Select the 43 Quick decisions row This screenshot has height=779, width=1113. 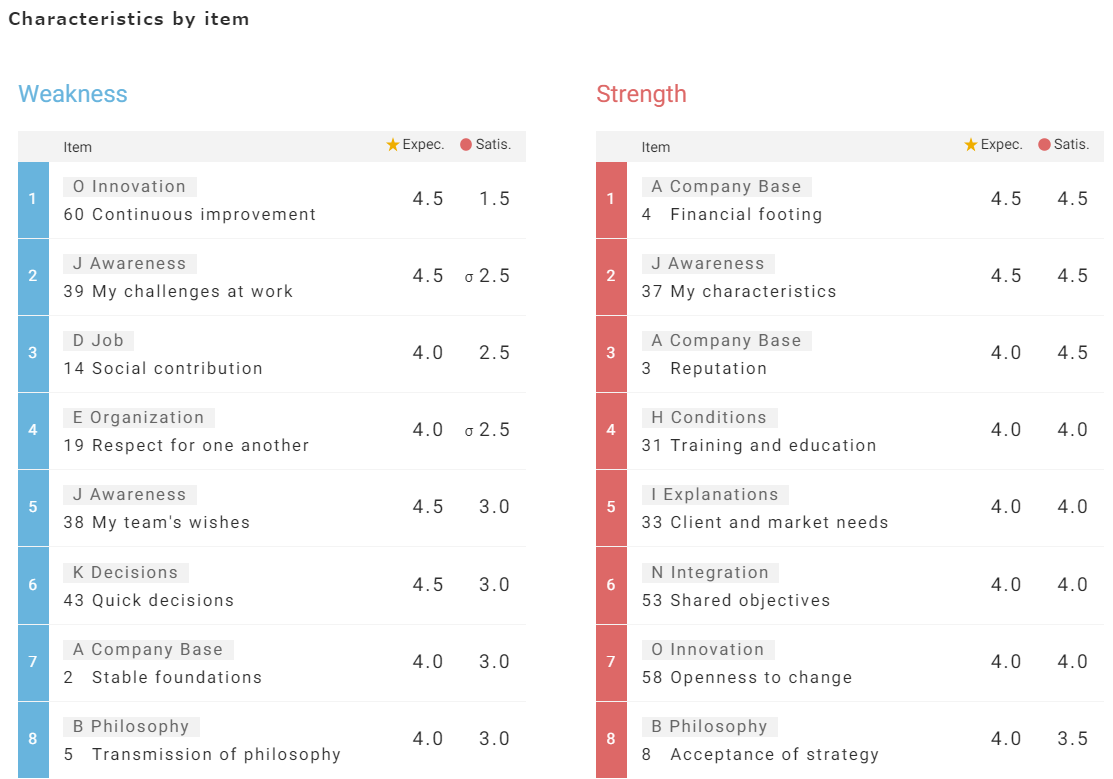[x=149, y=600]
